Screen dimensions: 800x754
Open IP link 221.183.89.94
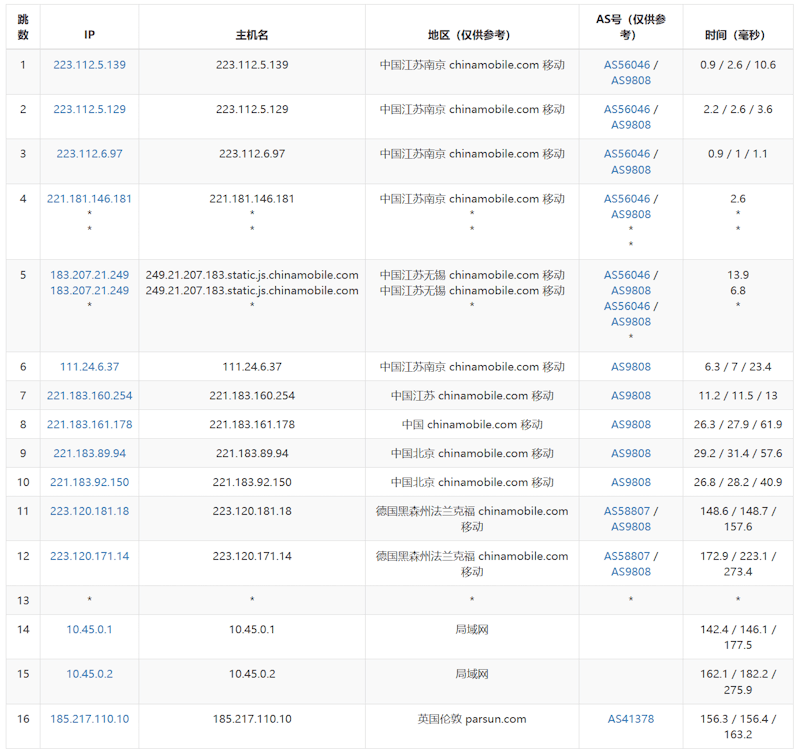pos(89,453)
